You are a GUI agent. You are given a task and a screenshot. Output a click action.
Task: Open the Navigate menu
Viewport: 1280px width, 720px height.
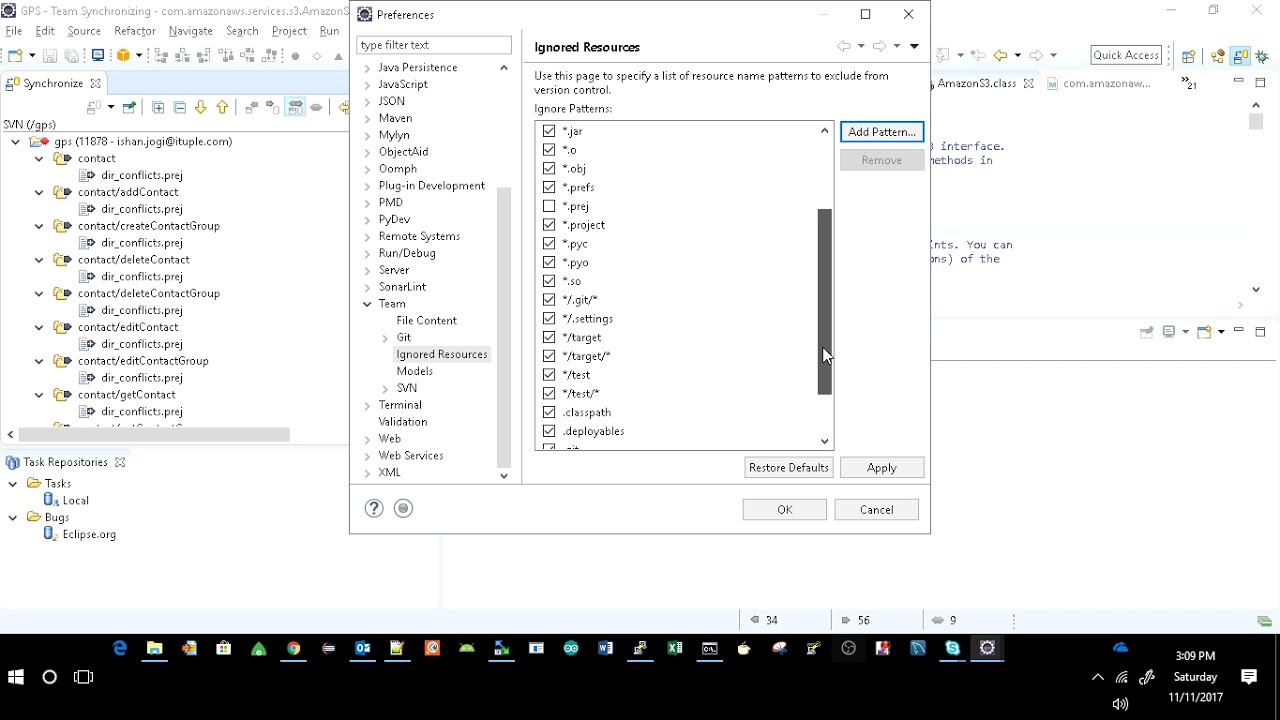point(190,31)
